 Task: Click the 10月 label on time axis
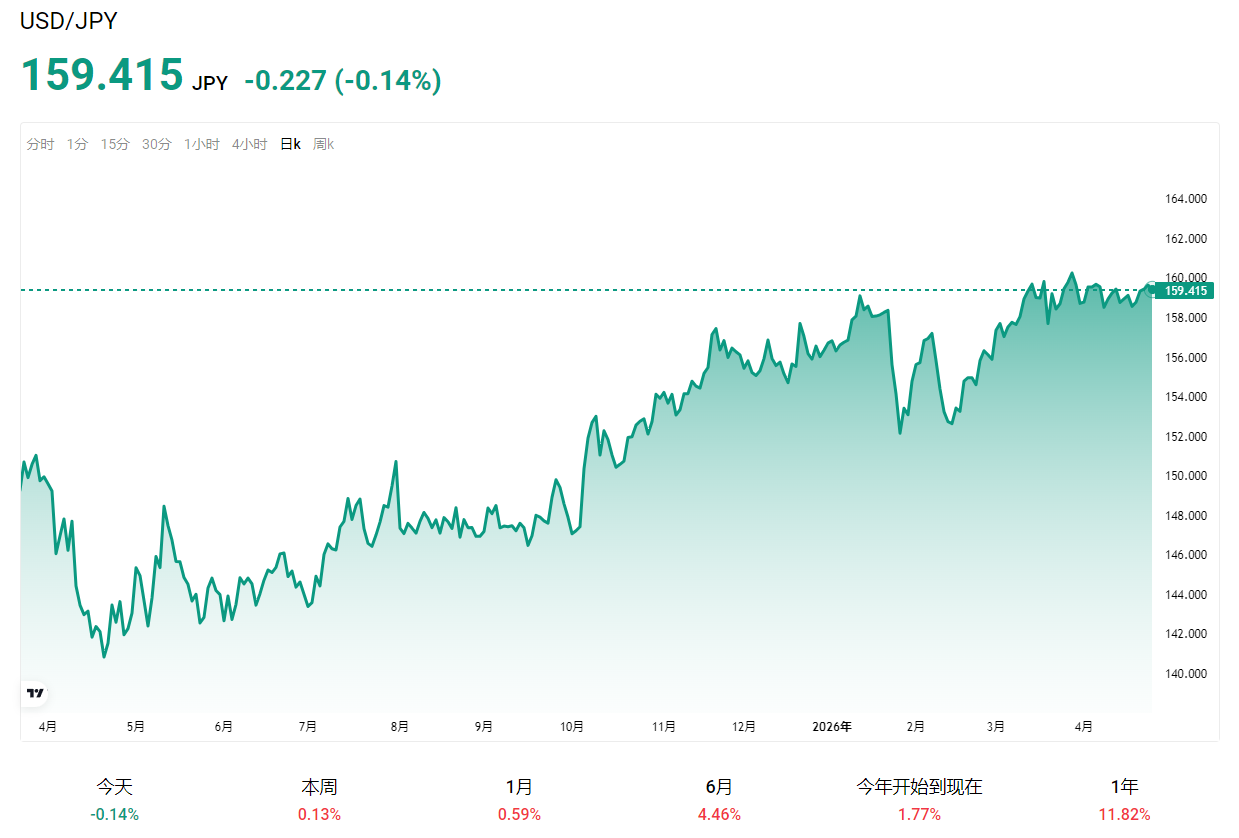click(x=572, y=727)
